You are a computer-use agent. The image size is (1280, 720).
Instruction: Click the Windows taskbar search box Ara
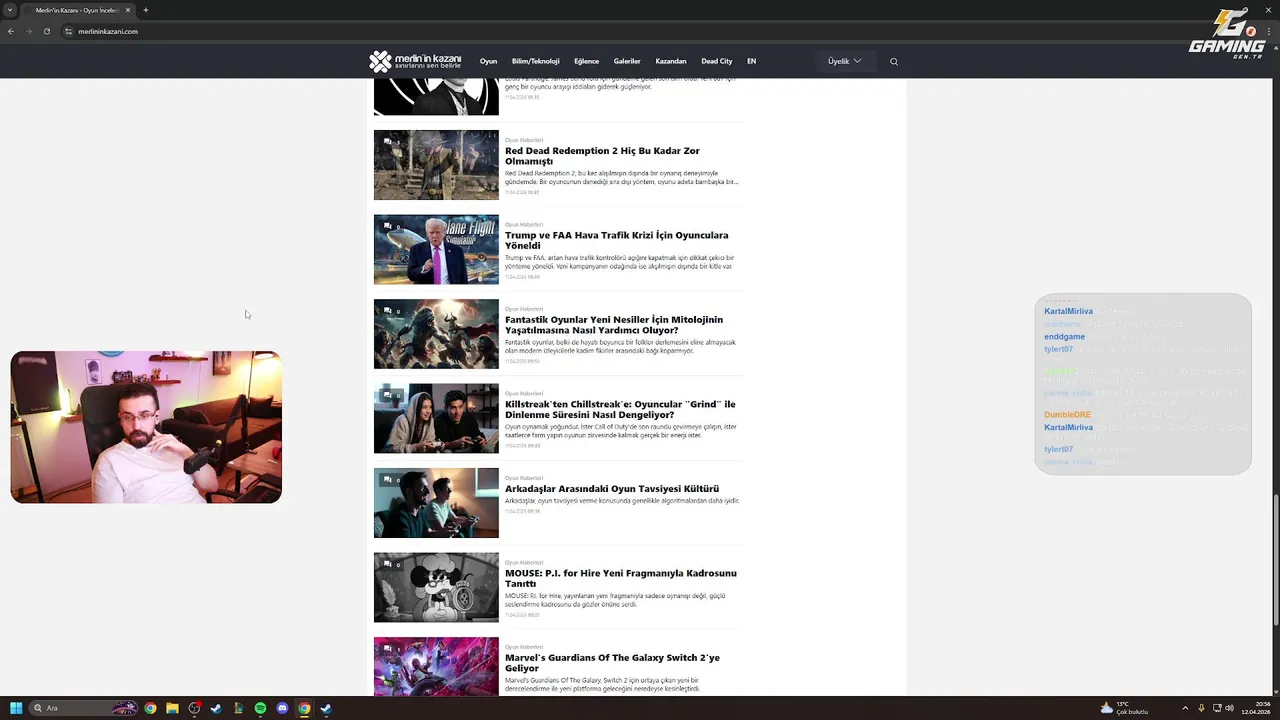point(82,708)
